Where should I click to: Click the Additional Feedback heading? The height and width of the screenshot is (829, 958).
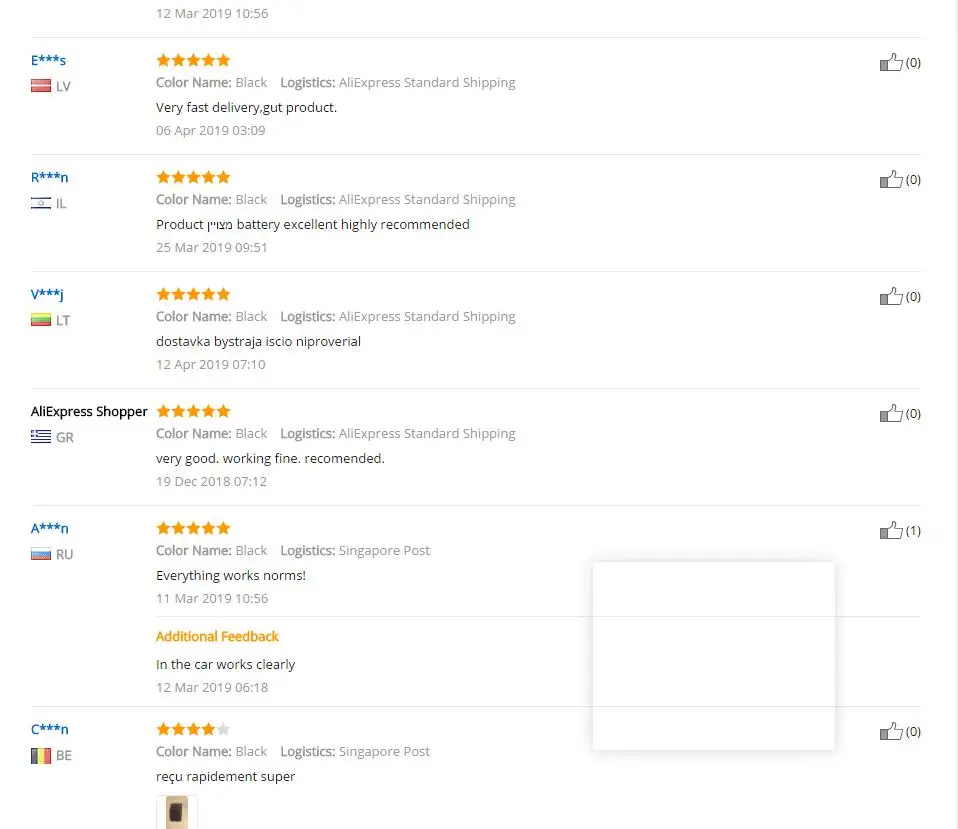point(217,636)
